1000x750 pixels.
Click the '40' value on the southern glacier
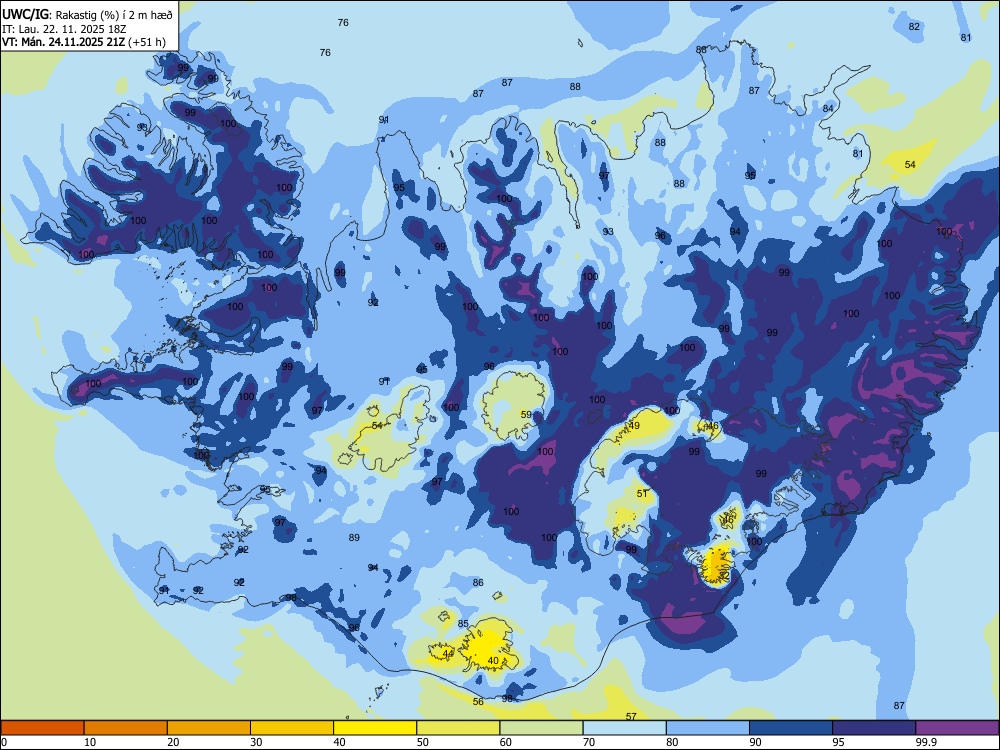(x=493, y=661)
